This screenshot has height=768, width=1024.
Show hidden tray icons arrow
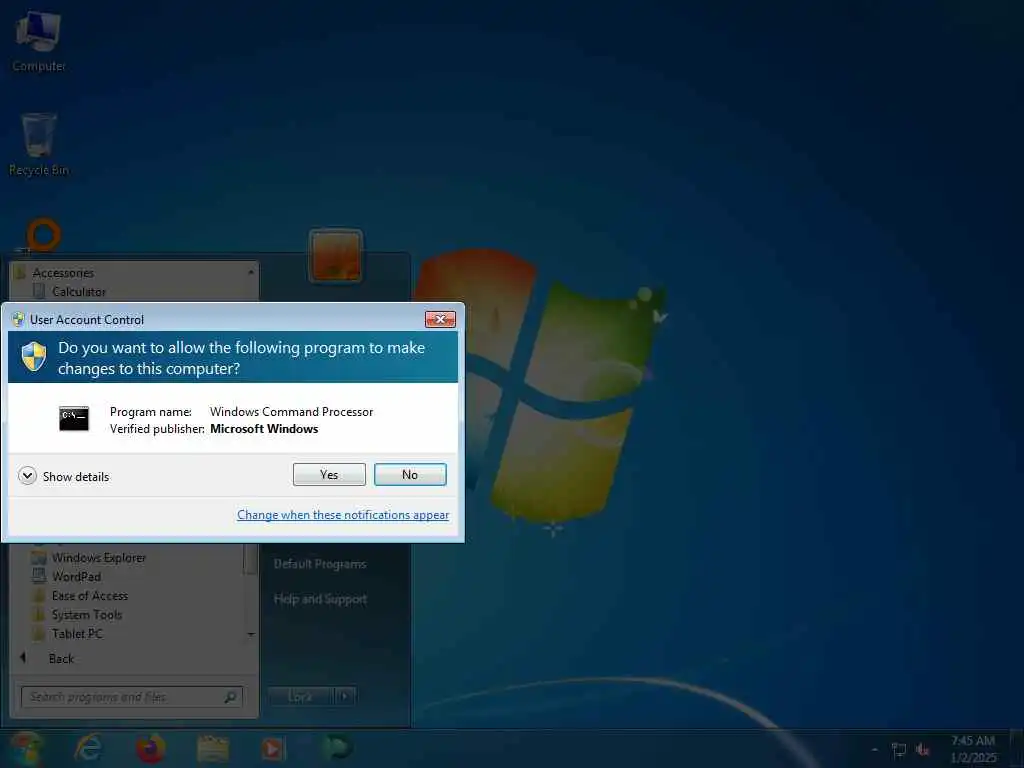[x=874, y=749]
